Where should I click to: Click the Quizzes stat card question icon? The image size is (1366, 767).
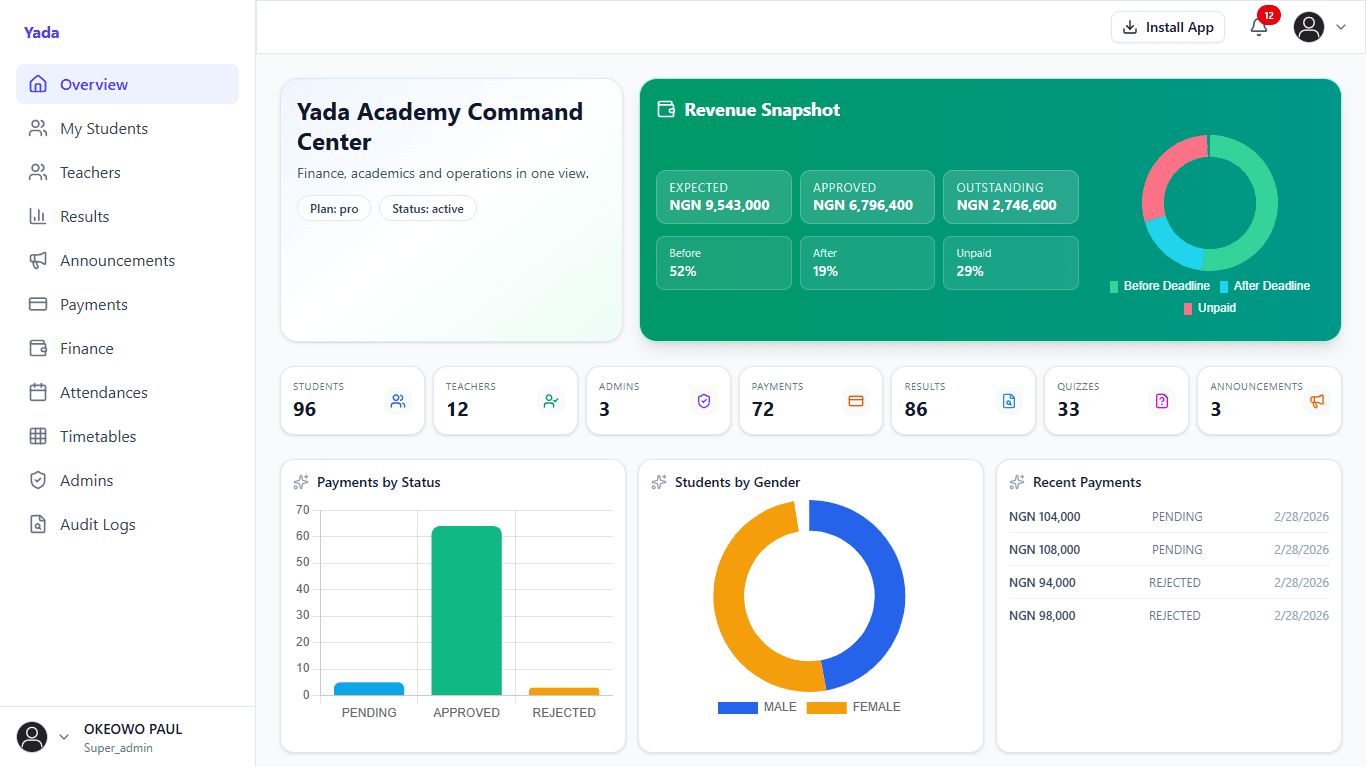(x=1161, y=400)
